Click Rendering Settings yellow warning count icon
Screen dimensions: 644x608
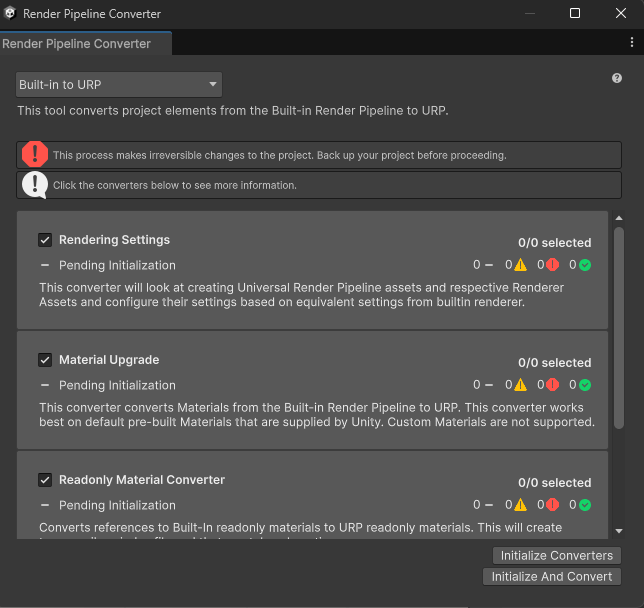pos(520,265)
